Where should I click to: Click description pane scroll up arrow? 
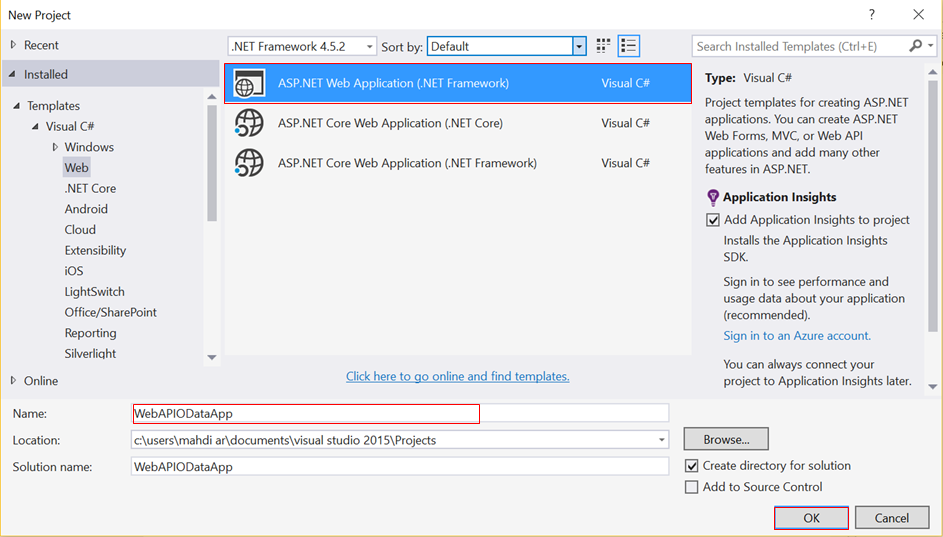pyautogui.click(x=933, y=72)
